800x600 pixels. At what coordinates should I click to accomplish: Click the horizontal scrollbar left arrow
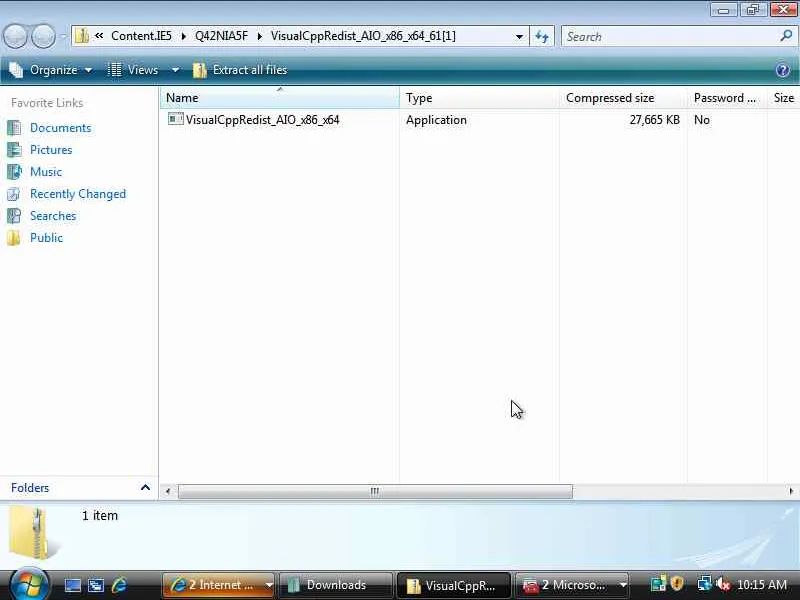(168, 491)
